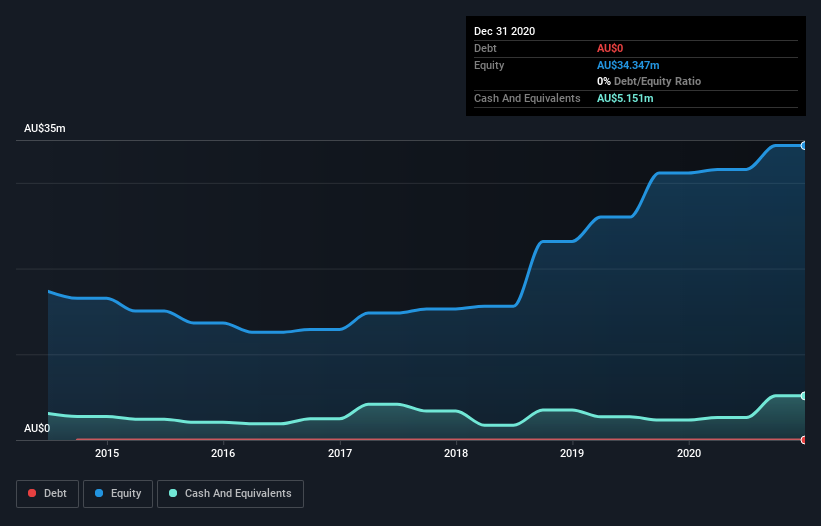Select the blue Equity endpoint marker
821x526 pixels.
click(x=804, y=146)
